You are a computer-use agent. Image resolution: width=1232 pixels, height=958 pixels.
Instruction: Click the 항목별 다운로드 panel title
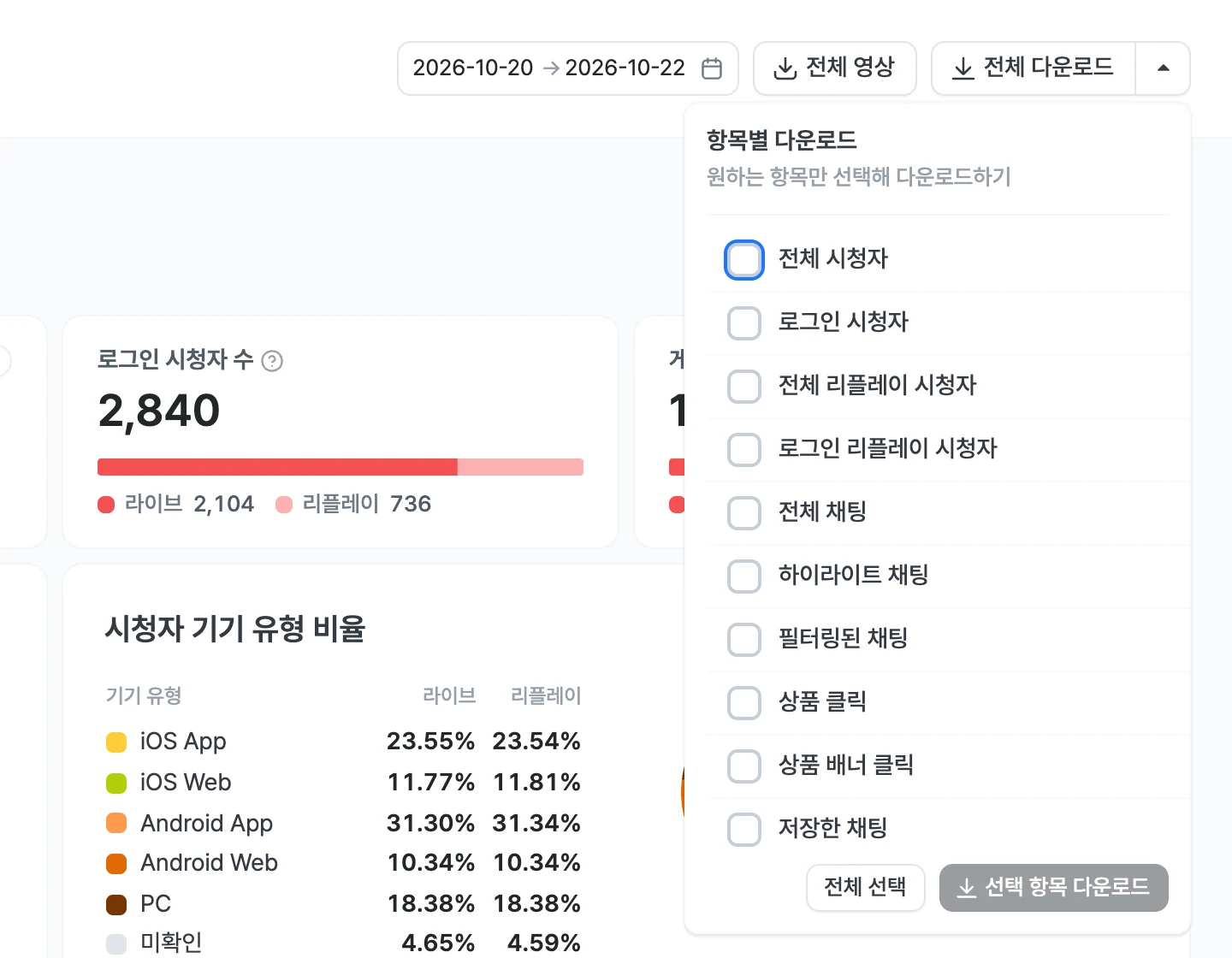pyautogui.click(x=782, y=140)
